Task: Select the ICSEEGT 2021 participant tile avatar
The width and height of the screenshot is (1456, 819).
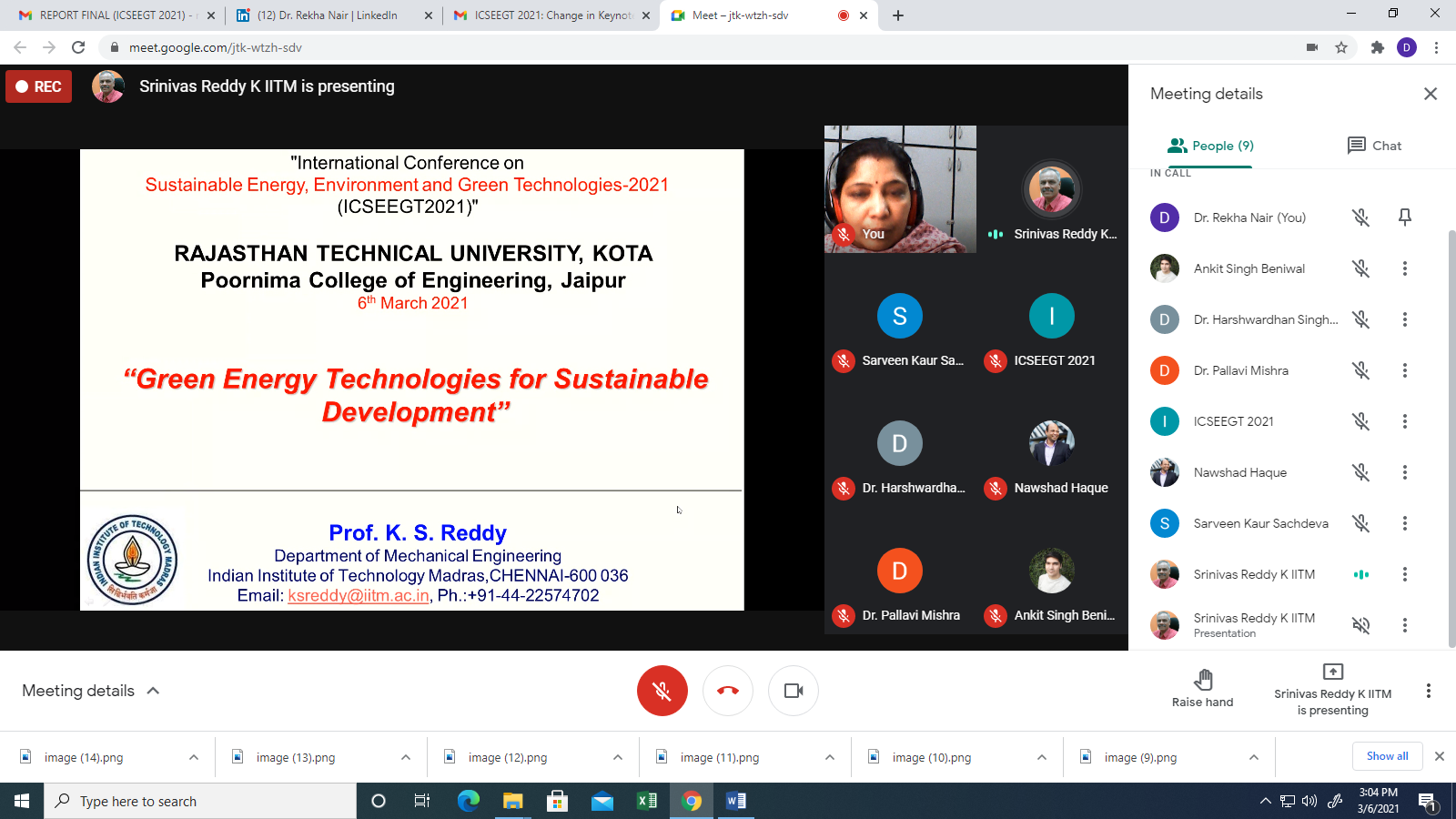Action: click(1051, 316)
